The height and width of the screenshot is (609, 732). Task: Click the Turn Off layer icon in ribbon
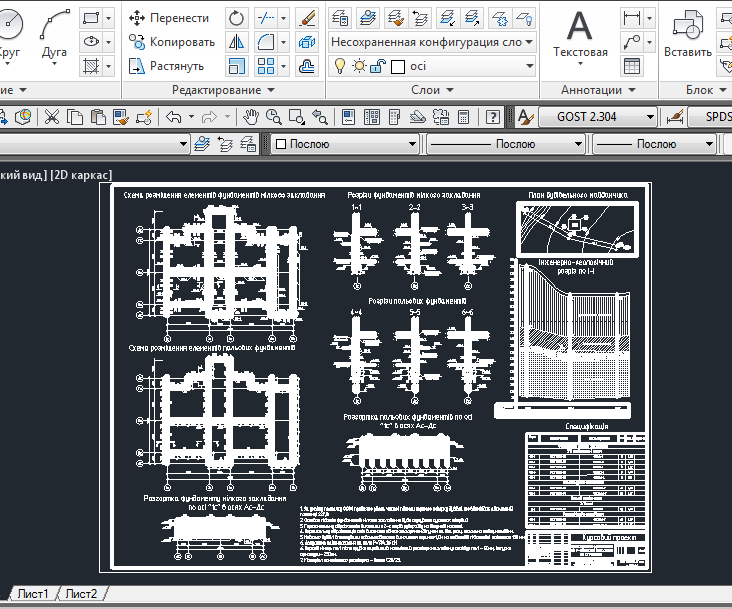click(524, 18)
